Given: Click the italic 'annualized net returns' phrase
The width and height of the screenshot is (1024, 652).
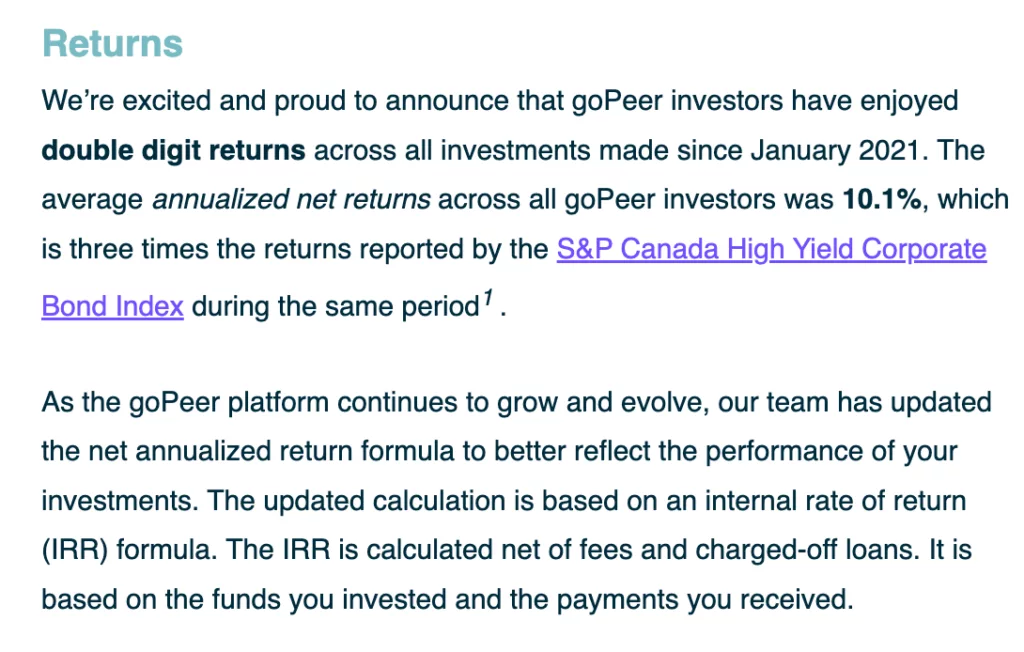Looking at the screenshot, I should tap(291, 199).
